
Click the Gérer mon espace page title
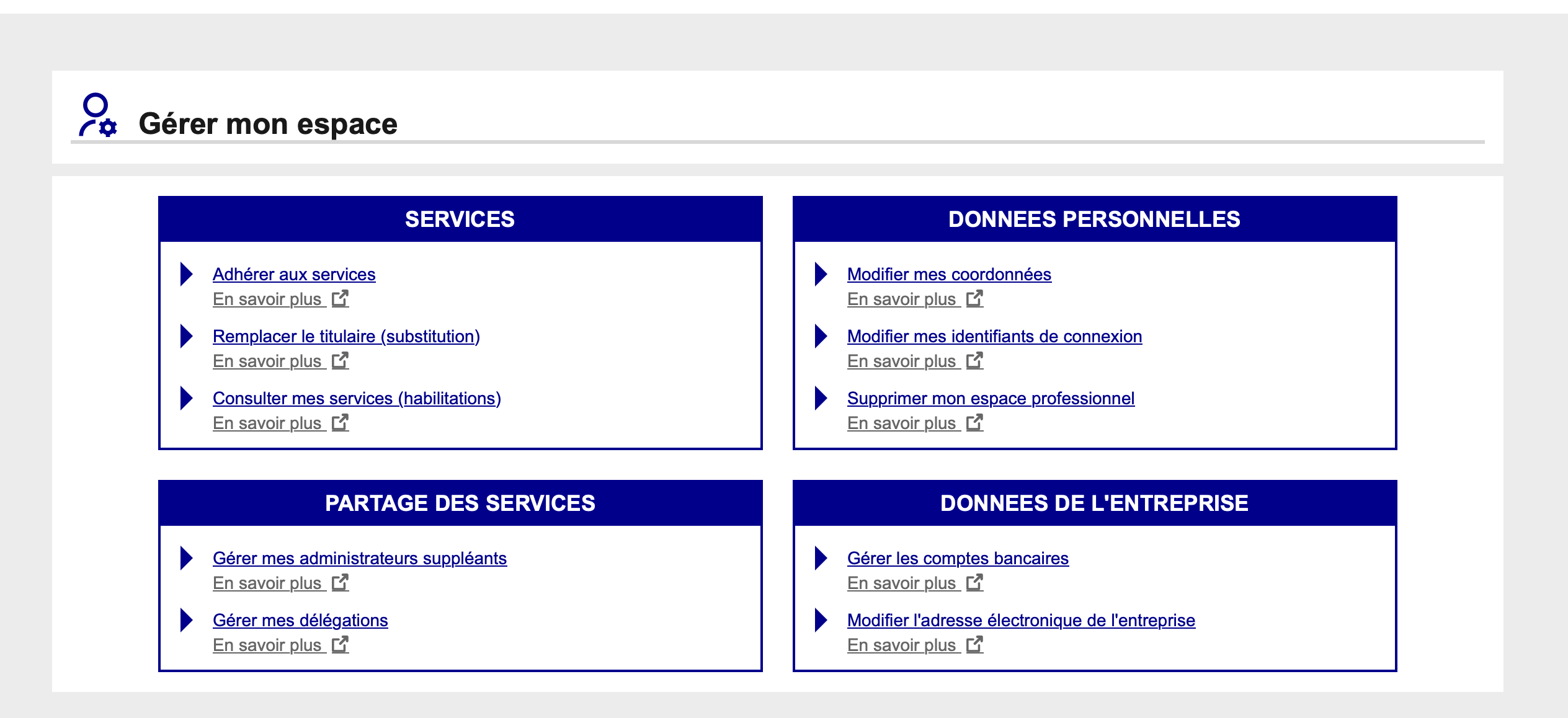pos(268,123)
